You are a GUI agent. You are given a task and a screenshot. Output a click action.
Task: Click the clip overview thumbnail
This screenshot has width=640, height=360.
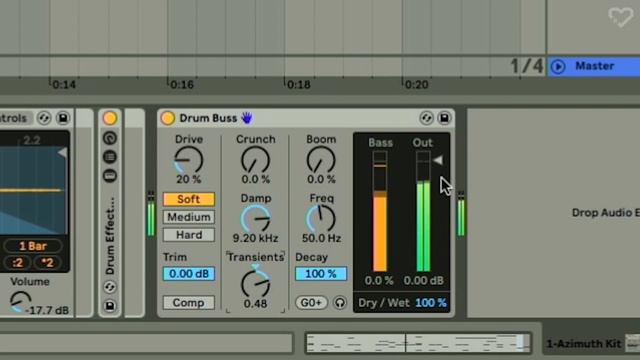(418, 342)
